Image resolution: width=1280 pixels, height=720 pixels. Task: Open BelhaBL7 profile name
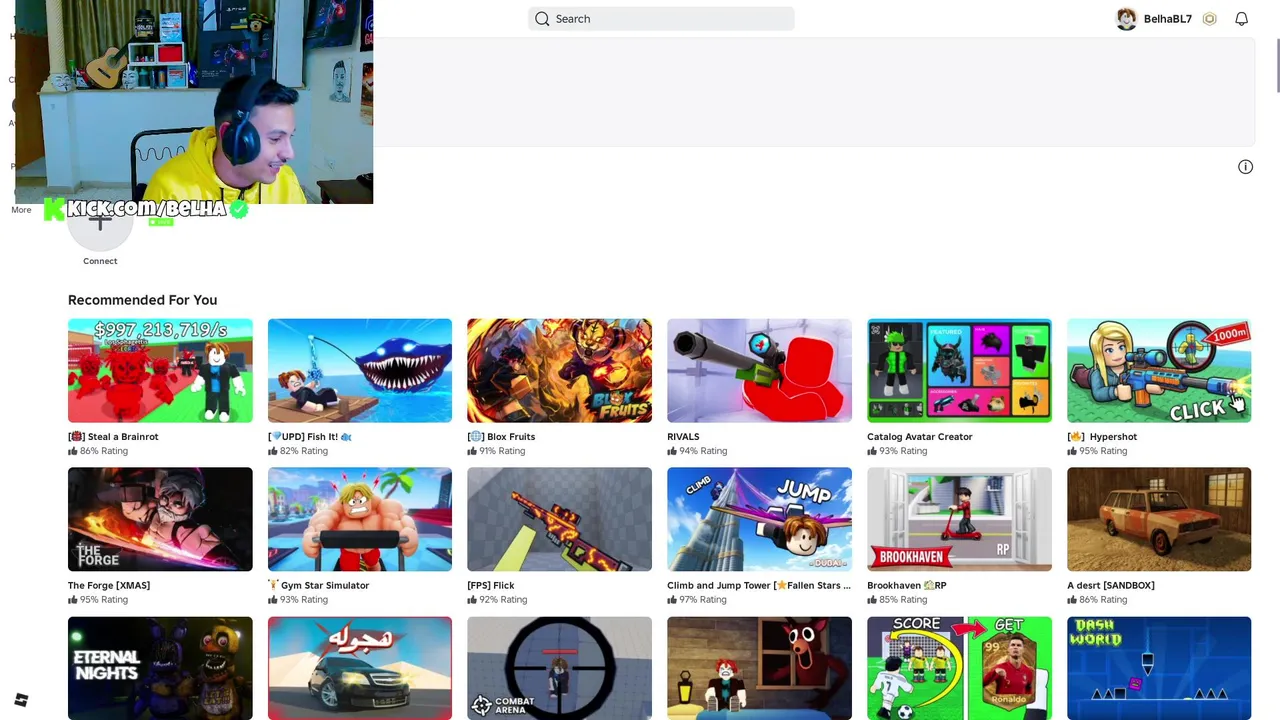pos(1168,19)
